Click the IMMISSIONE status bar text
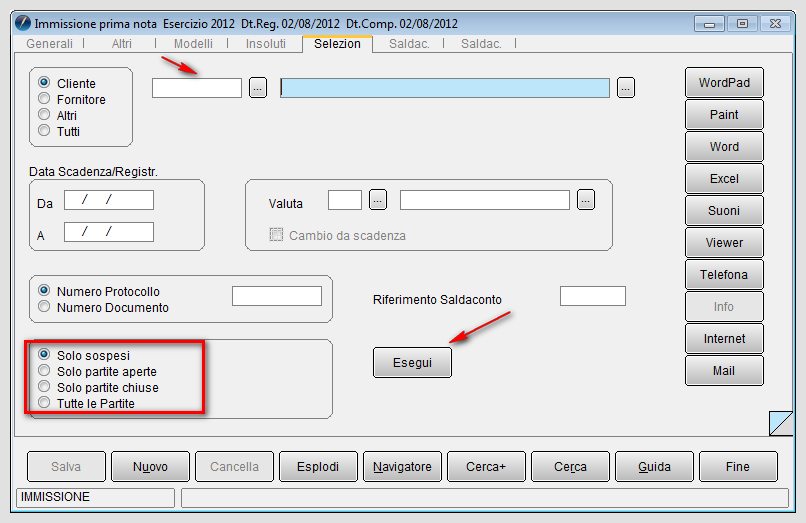 (55, 497)
